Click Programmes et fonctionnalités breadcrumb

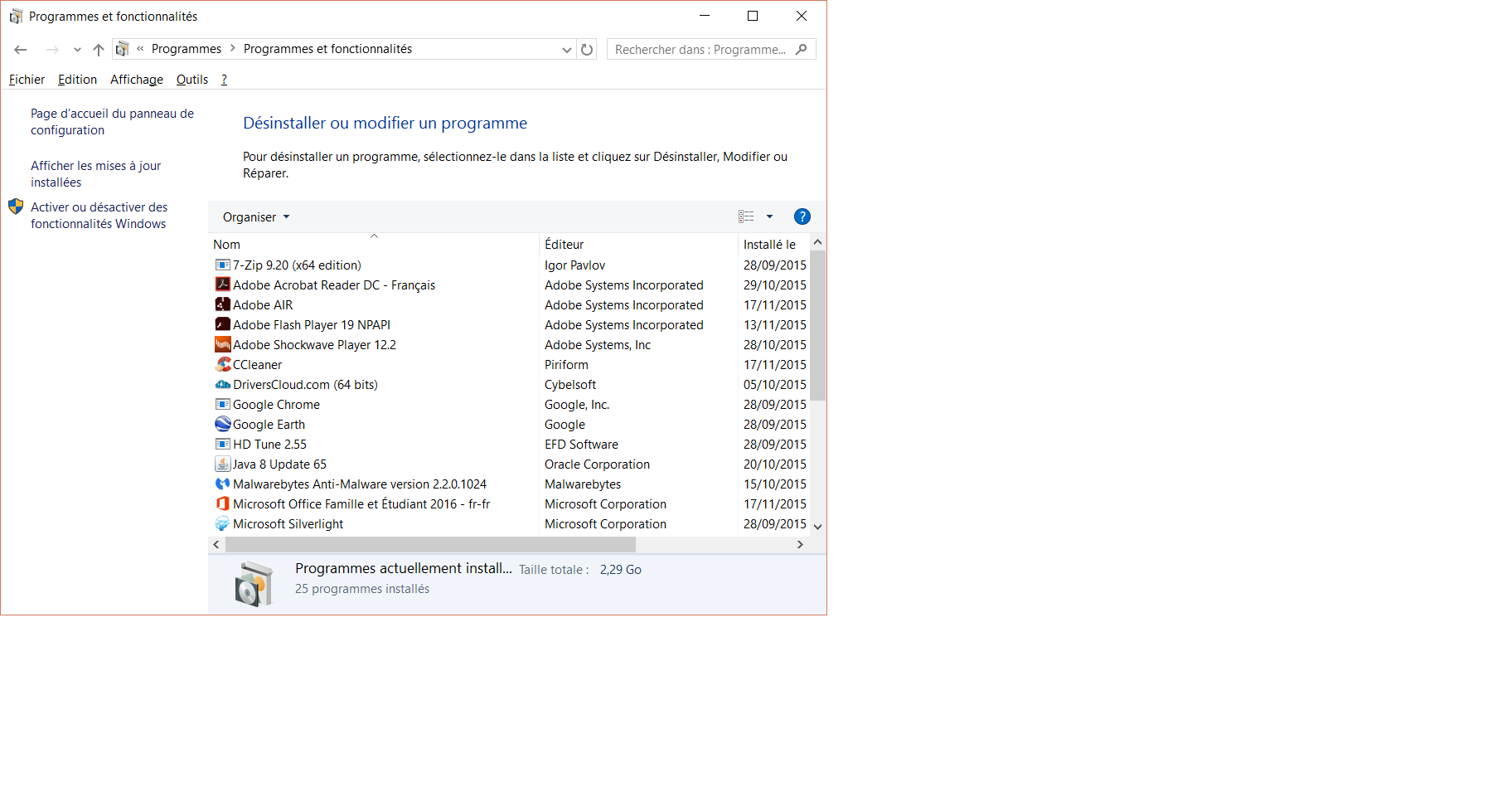tap(327, 49)
